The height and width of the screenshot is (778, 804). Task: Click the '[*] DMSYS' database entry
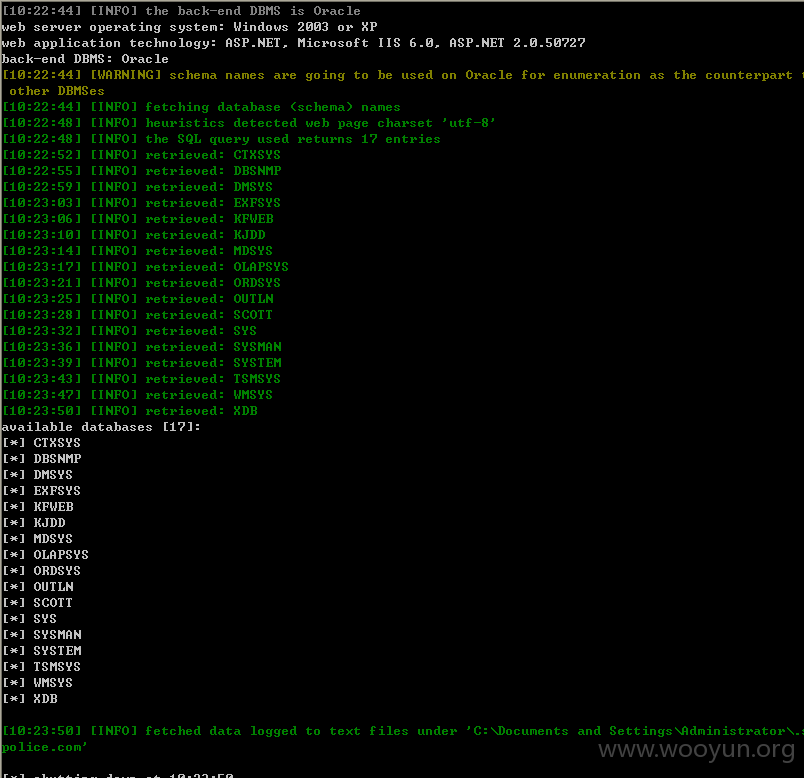[37, 474]
